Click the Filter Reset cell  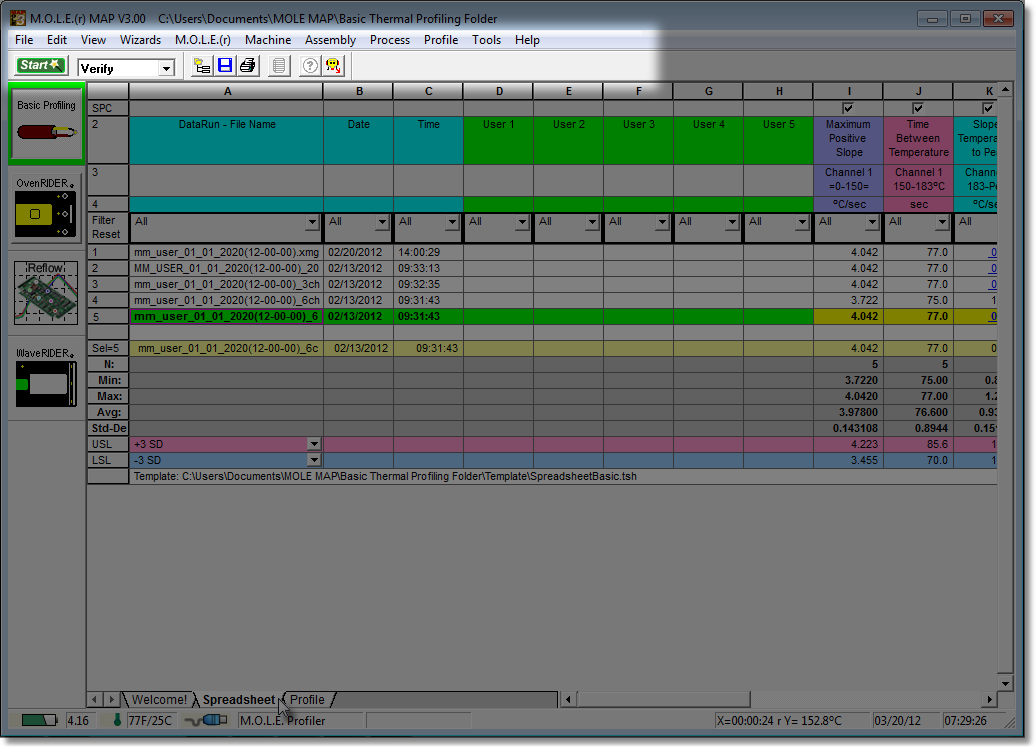point(108,228)
